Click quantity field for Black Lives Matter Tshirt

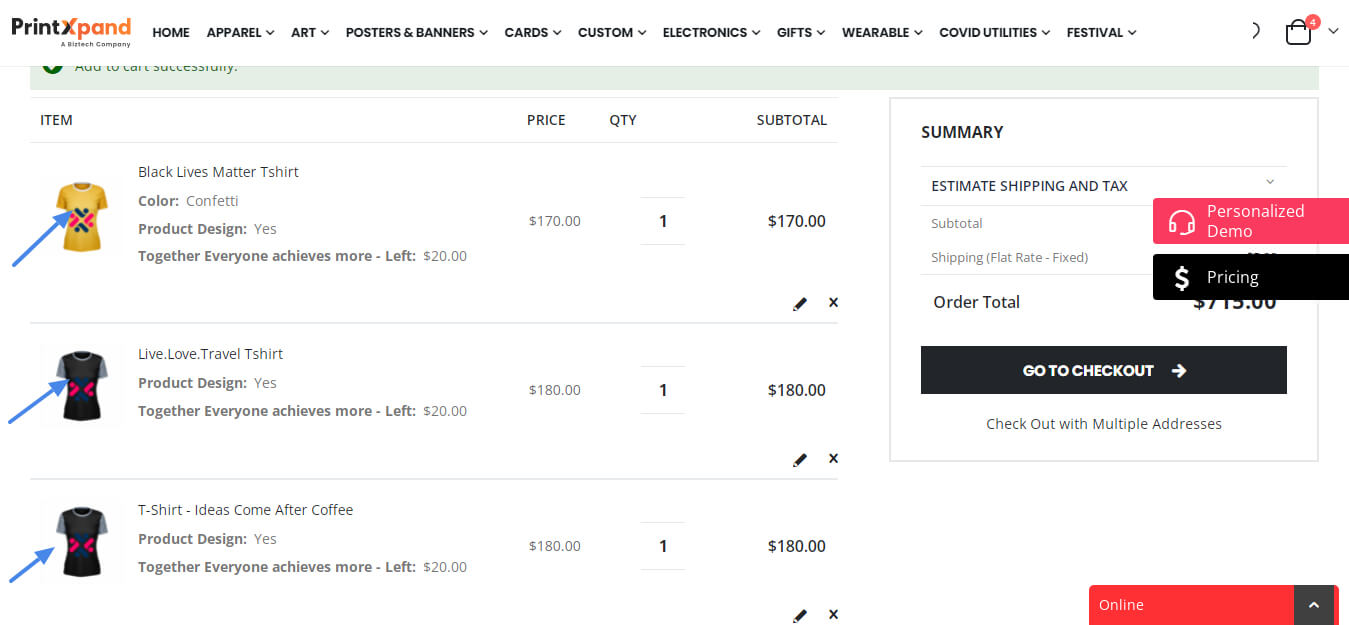[662, 221]
